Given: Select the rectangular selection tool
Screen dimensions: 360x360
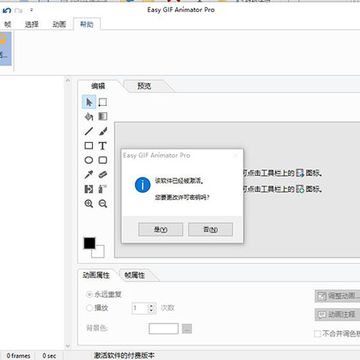Looking at the screenshot, I should pyautogui.click(x=103, y=102).
